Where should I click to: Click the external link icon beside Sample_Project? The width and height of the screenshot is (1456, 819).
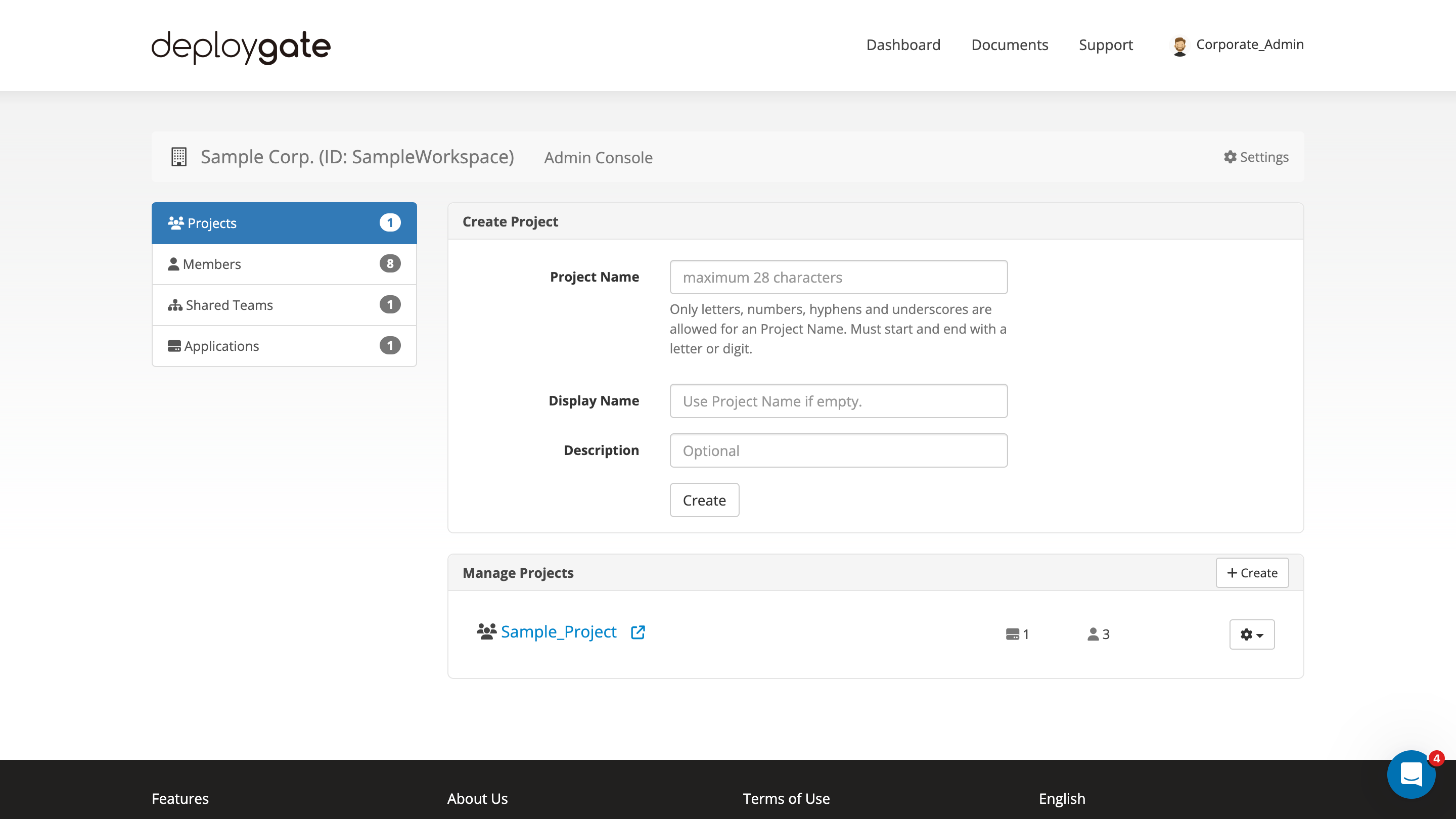click(637, 632)
